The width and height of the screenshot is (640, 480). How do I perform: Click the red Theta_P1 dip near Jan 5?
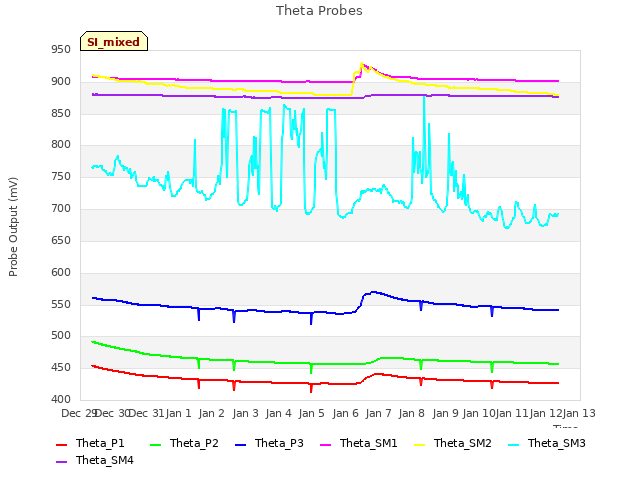(x=311, y=388)
